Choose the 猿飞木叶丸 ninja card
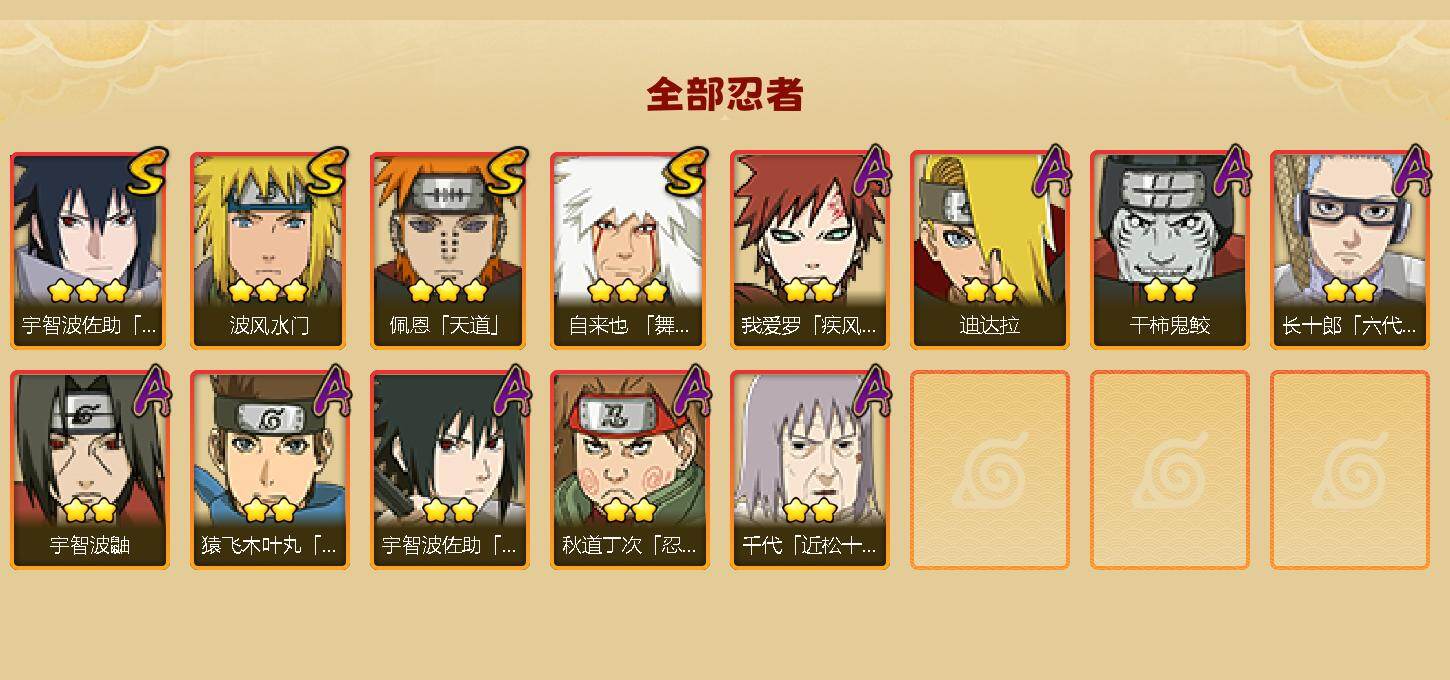1450x680 pixels. pos(270,470)
